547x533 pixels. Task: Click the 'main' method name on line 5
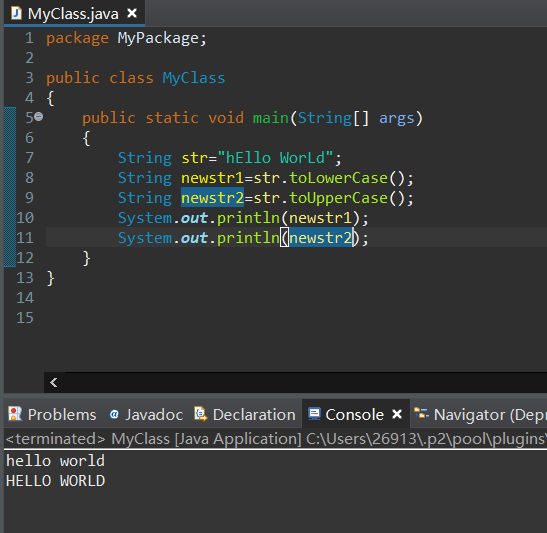pyautogui.click(x=271, y=118)
